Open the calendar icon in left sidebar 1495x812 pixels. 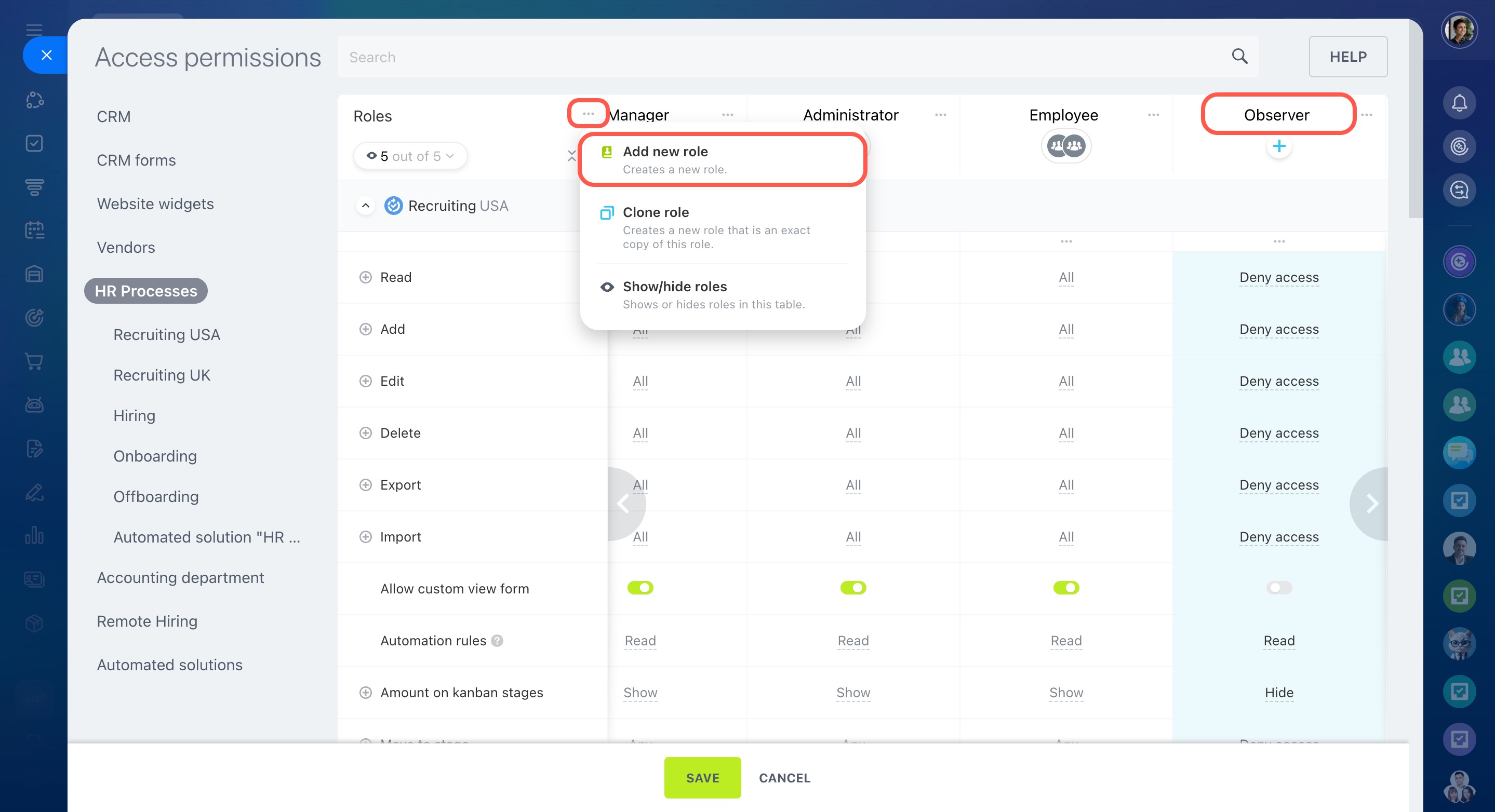click(34, 231)
